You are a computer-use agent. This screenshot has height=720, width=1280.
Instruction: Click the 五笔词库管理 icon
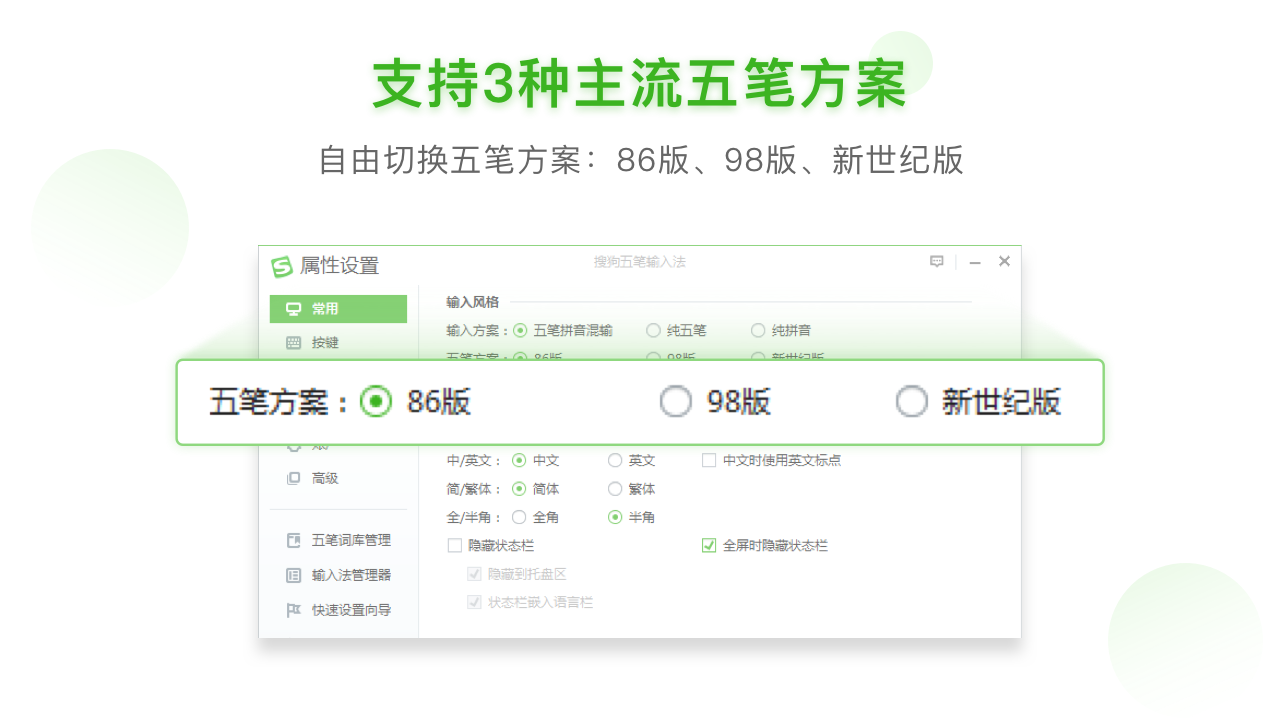click(293, 541)
